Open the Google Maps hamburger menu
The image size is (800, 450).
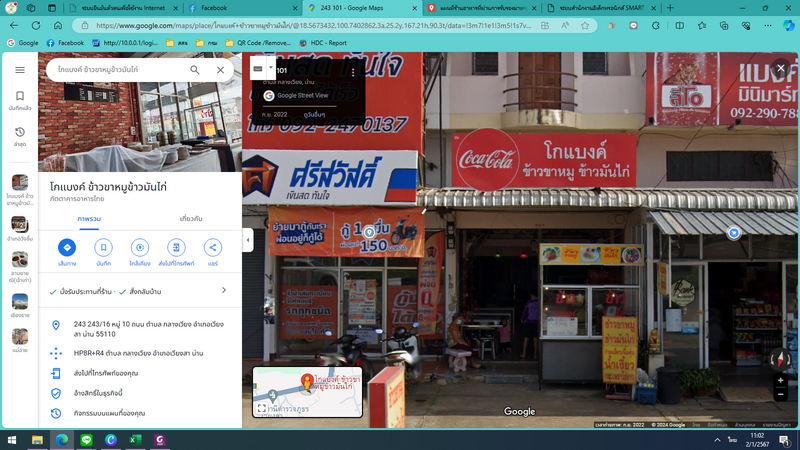pos(20,70)
